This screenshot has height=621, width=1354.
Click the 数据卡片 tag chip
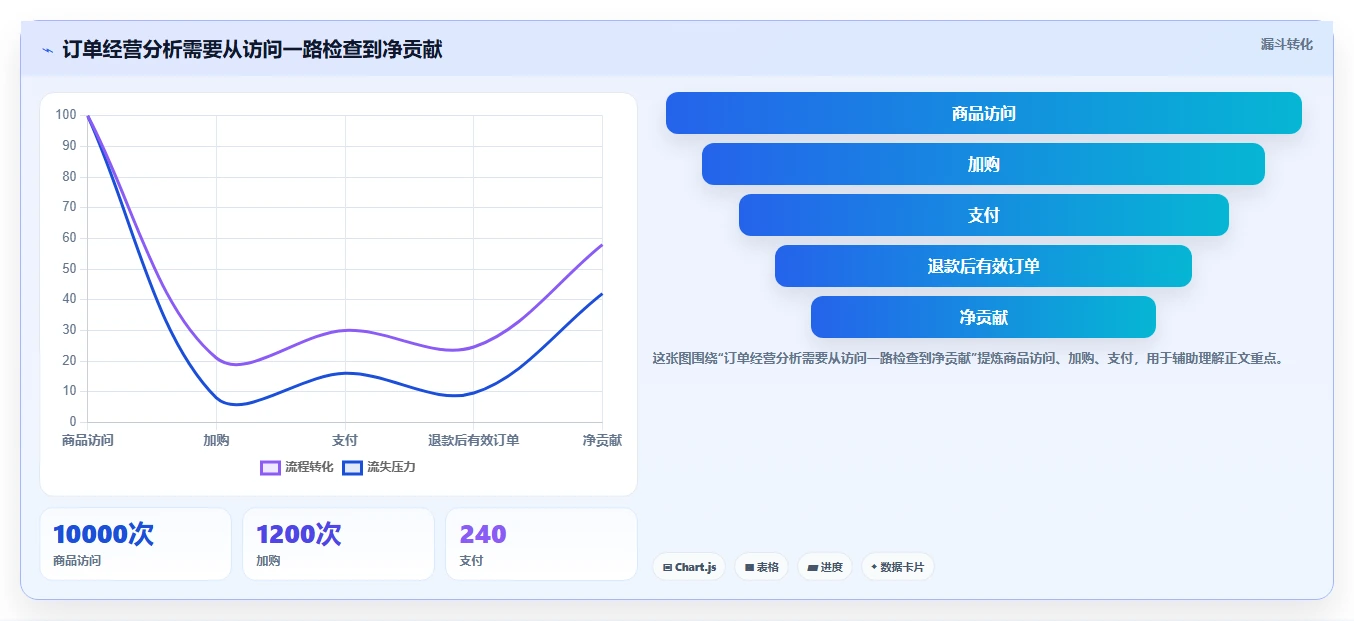pyautogui.click(x=898, y=567)
